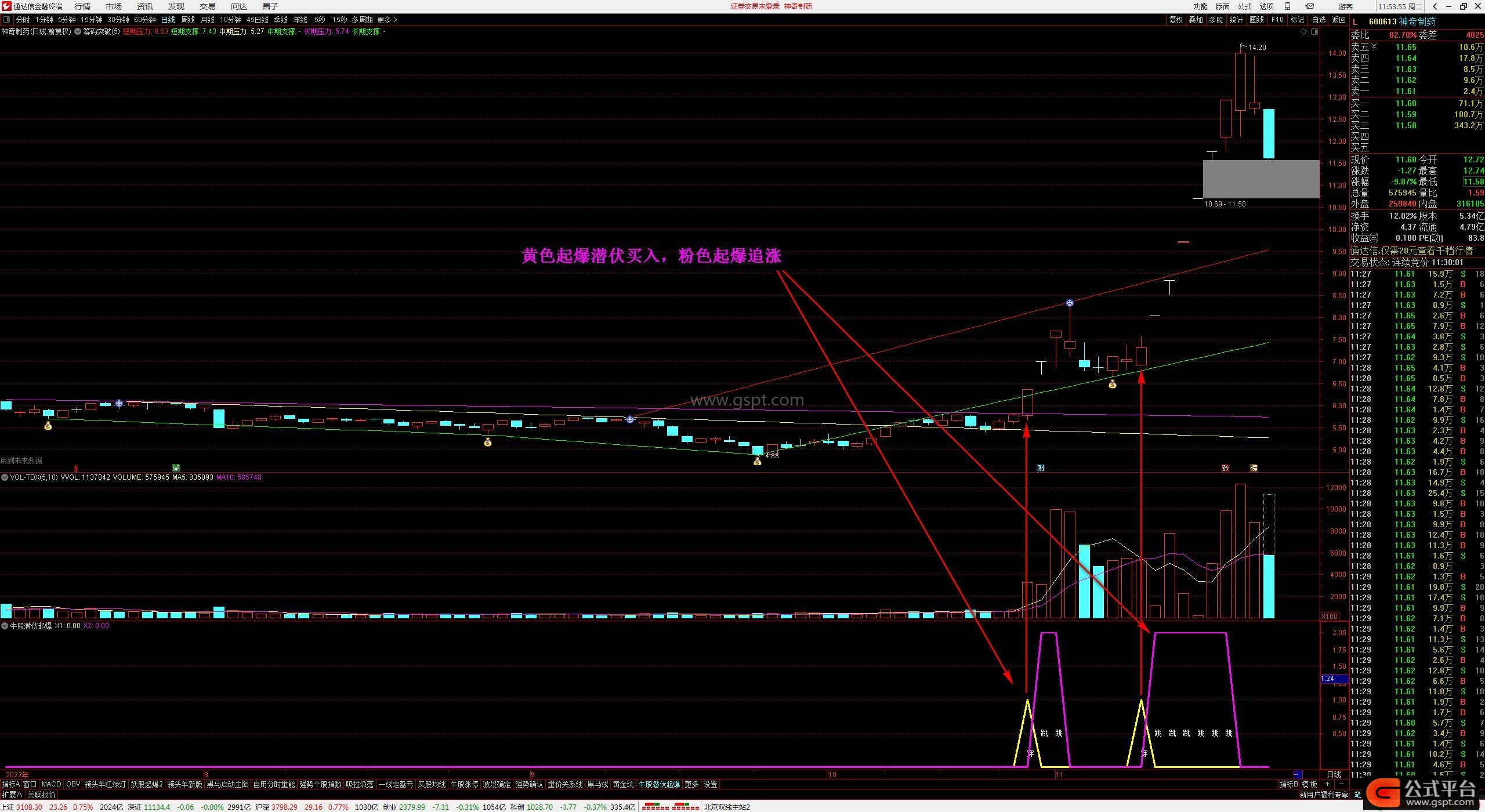This screenshot has width=1485, height=812.
Task: Click the 返回 button
Action: click(1338, 20)
